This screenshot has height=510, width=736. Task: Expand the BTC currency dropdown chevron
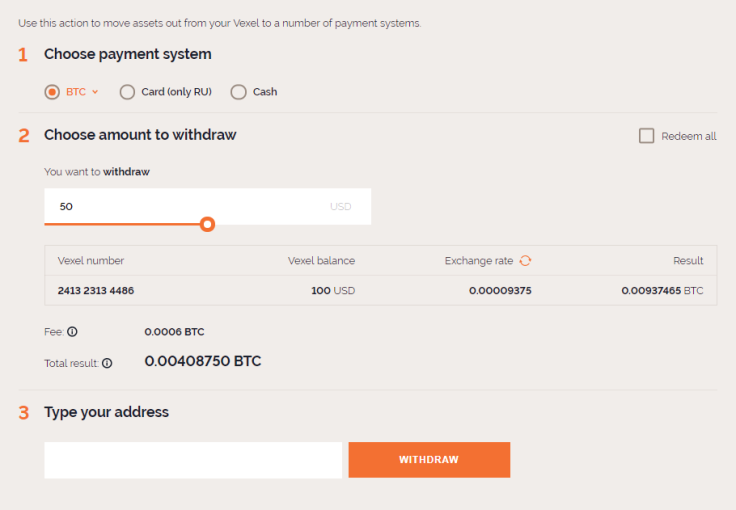coord(95,92)
